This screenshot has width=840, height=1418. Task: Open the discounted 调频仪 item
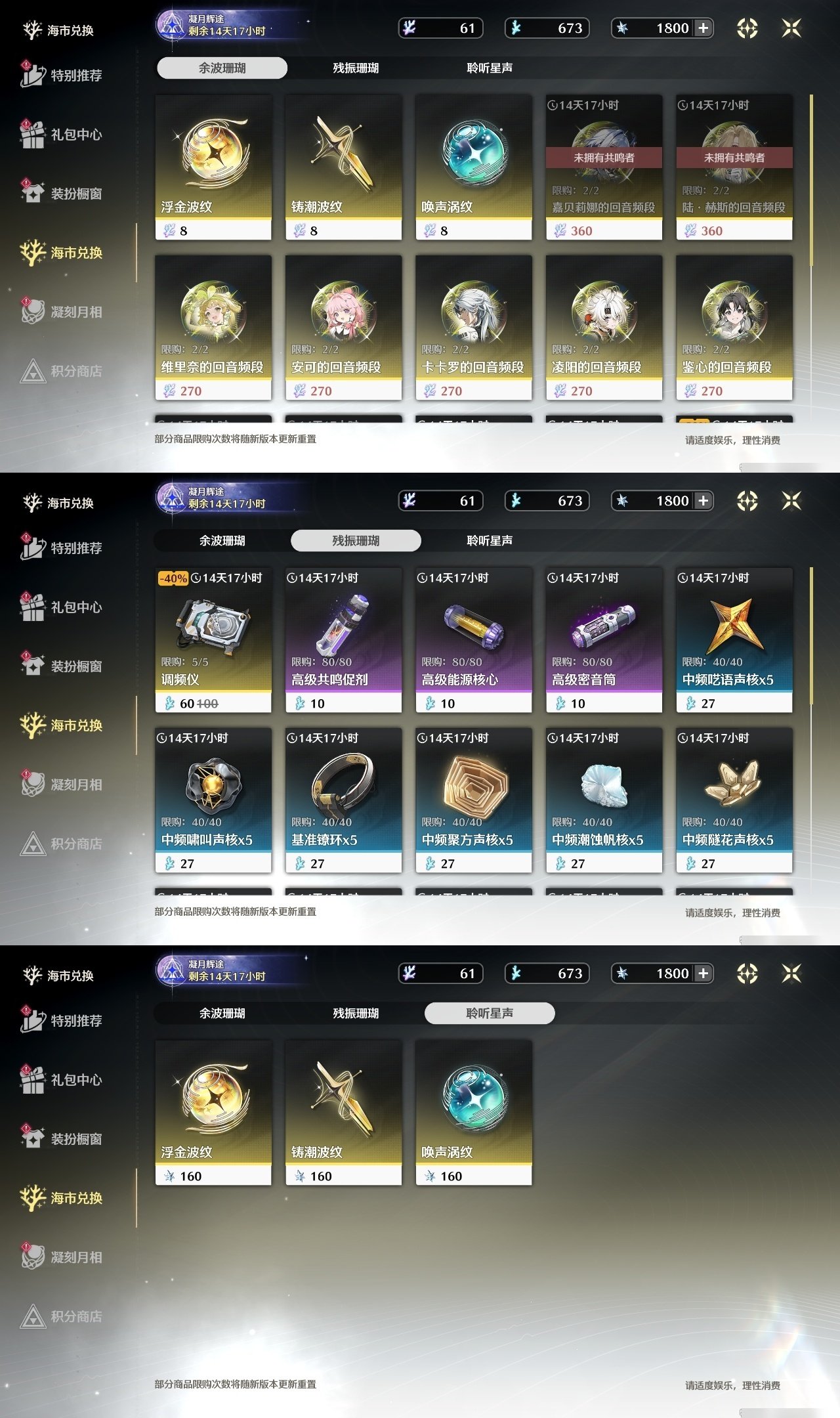(213, 640)
